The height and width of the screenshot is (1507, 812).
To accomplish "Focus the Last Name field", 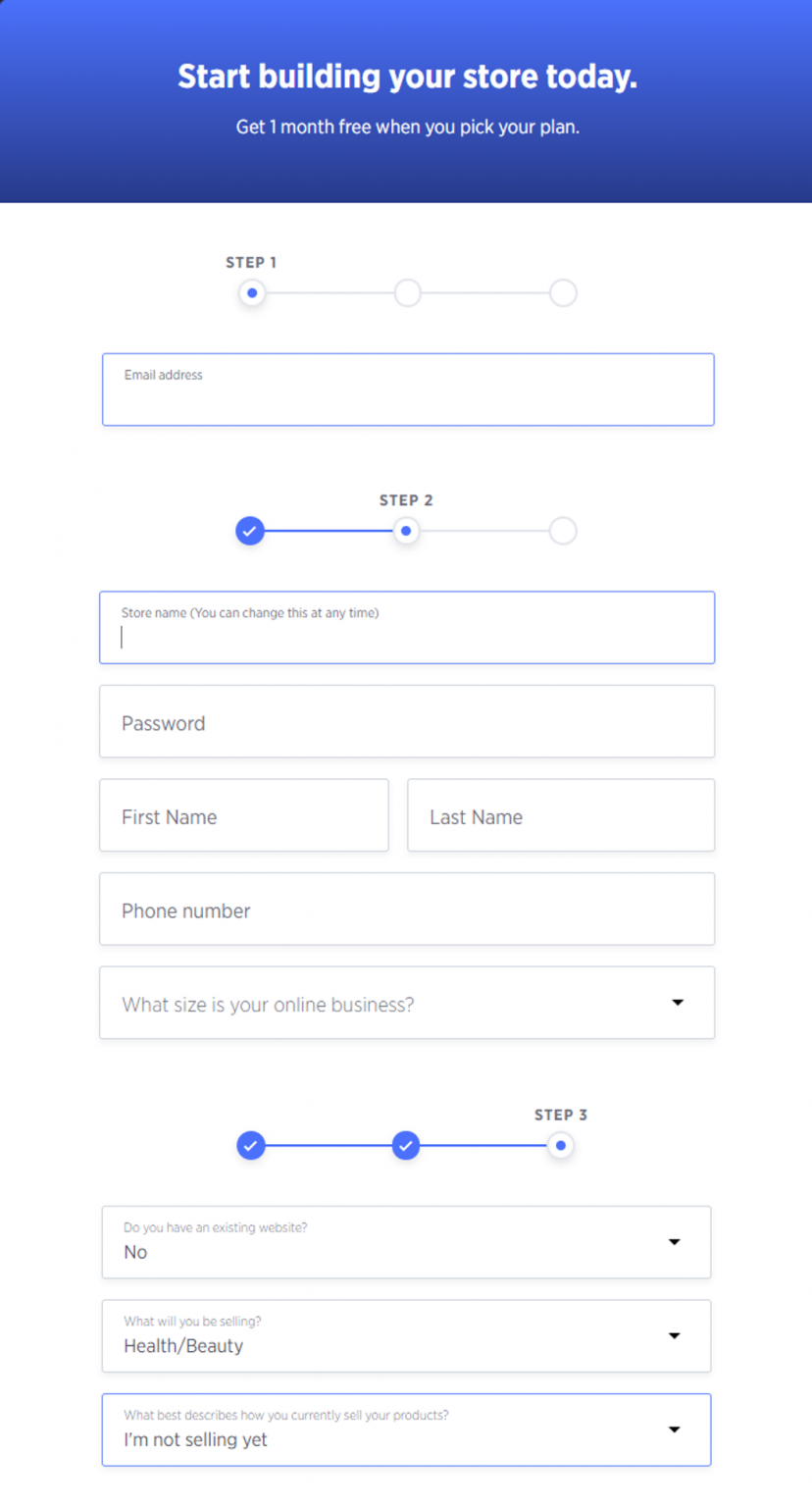I will click(x=560, y=815).
